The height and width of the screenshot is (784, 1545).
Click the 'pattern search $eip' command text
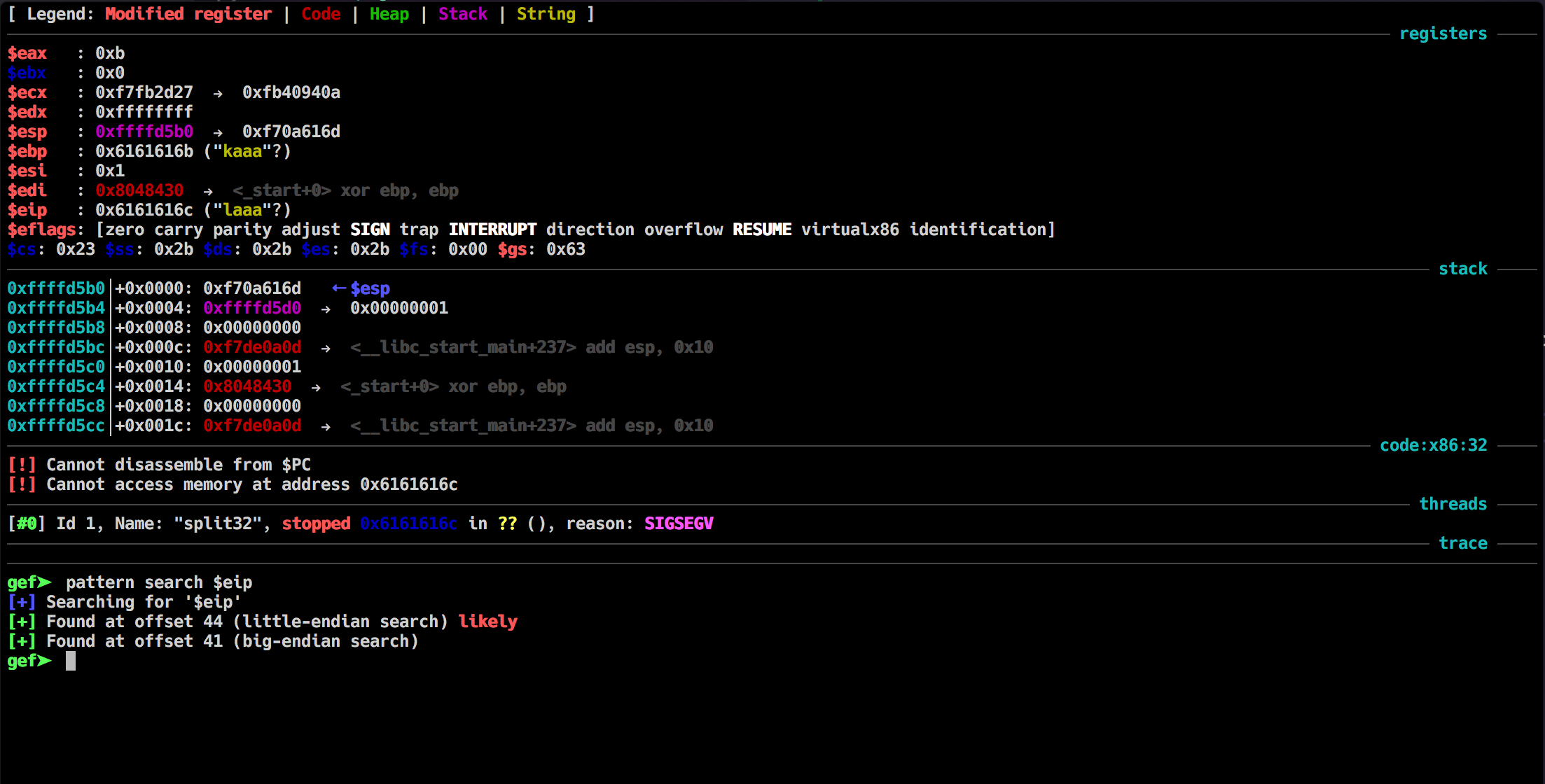click(x=159, y=582)
